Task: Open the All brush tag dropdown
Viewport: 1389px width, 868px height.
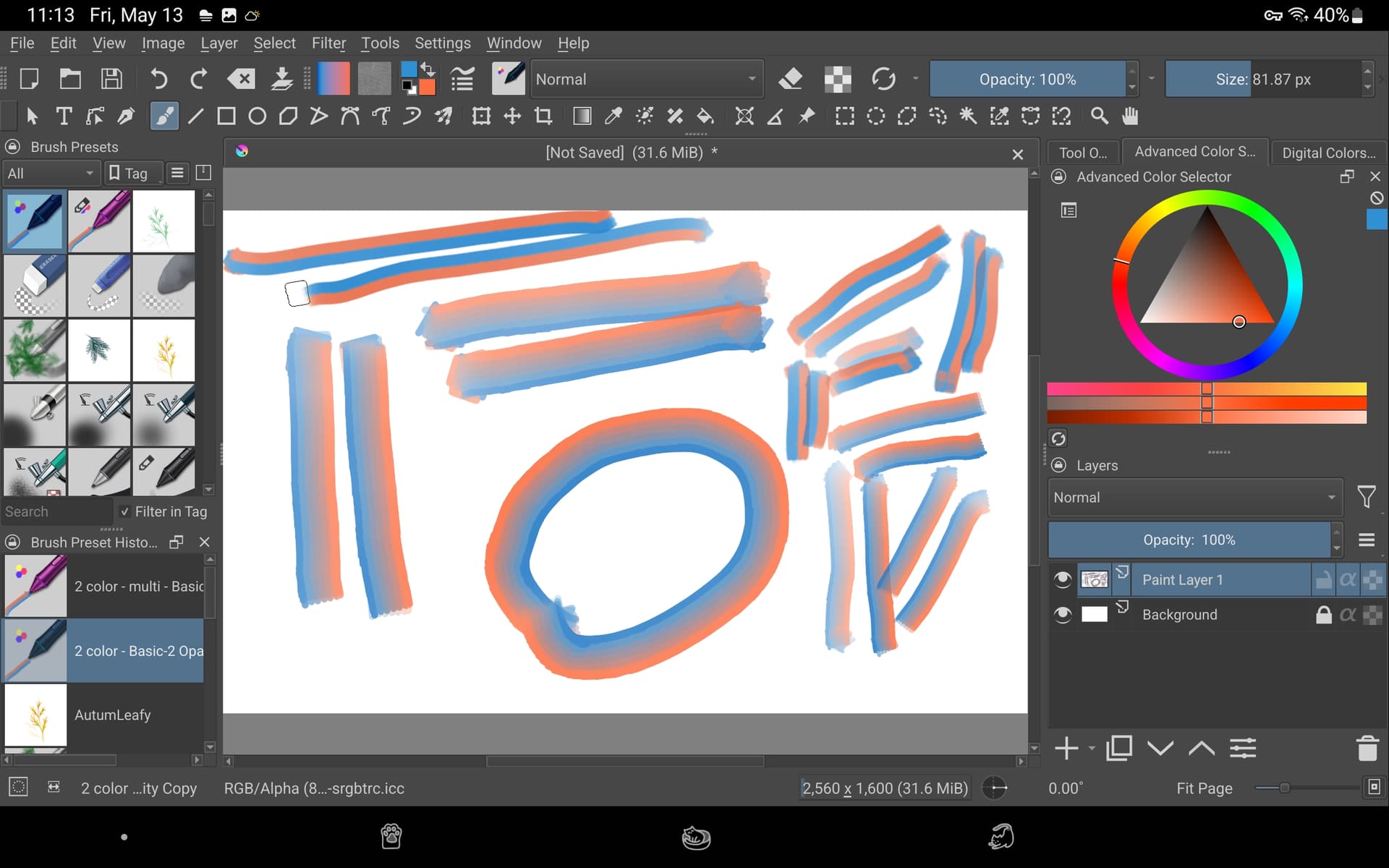Action: [x=50, y=174]
